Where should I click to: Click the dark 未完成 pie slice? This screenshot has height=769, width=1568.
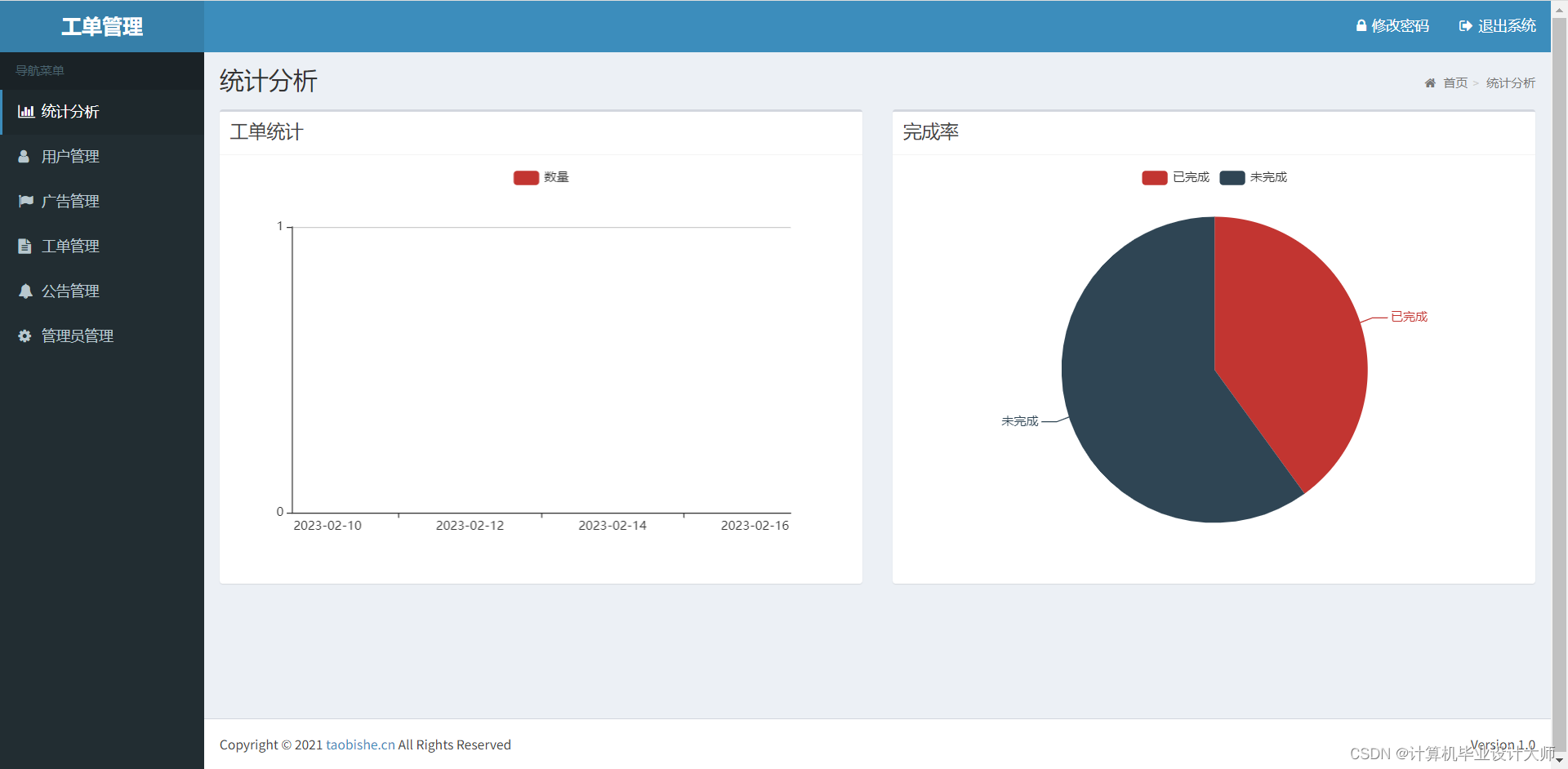tap(1143, 392)
